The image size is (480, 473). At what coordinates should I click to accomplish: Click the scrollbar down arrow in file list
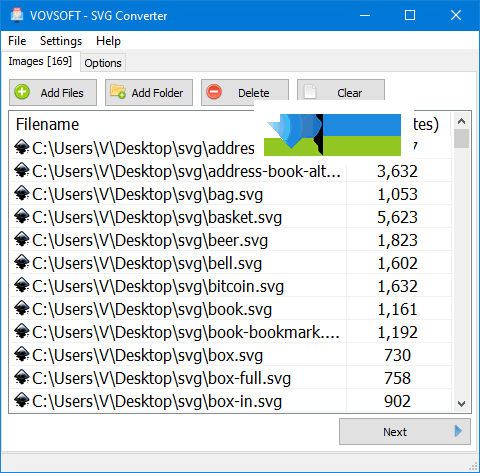click(461, 404)
